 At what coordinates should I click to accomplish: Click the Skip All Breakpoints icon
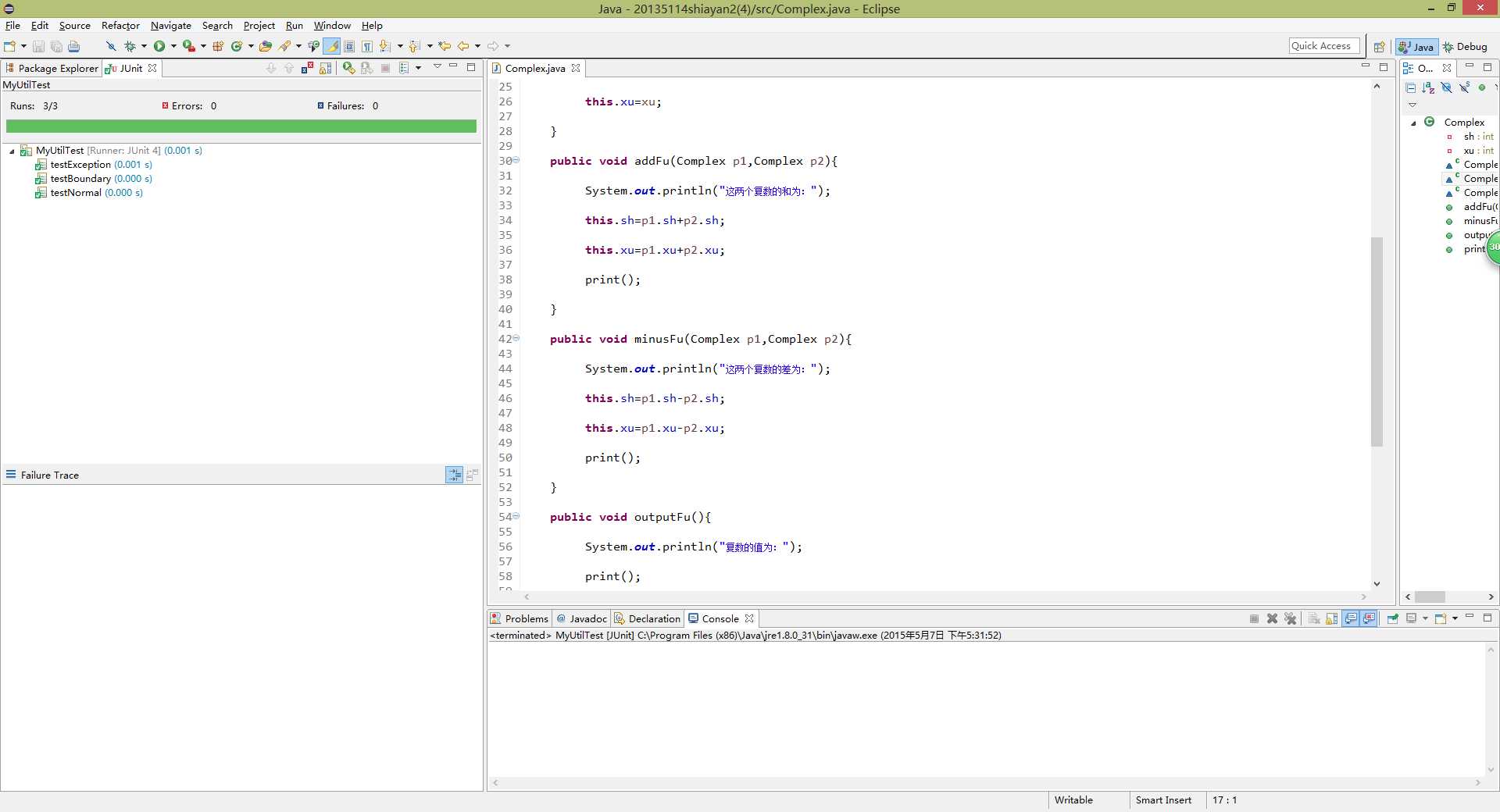[111, 46]
